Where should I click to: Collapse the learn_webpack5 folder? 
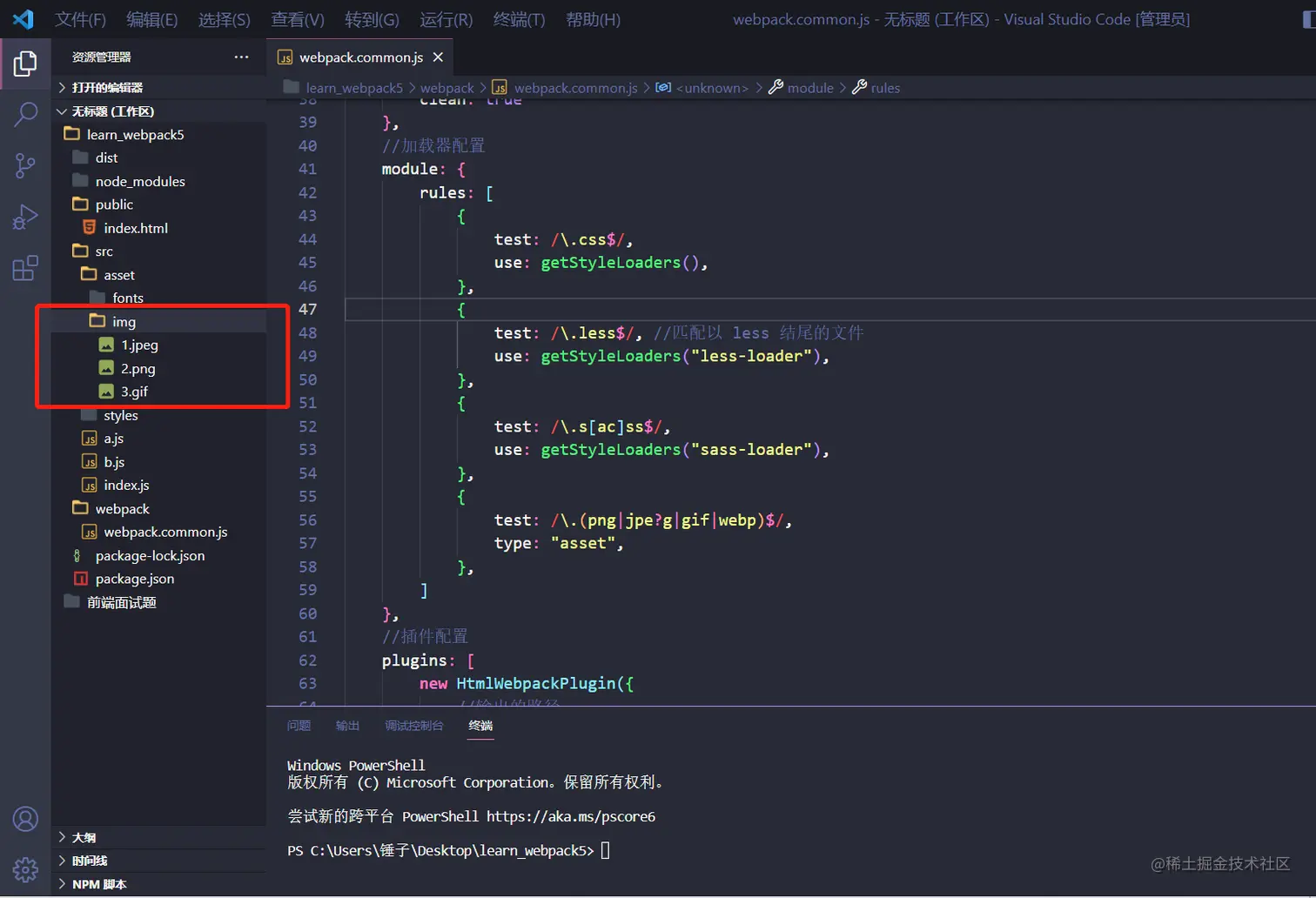point(158,134)
